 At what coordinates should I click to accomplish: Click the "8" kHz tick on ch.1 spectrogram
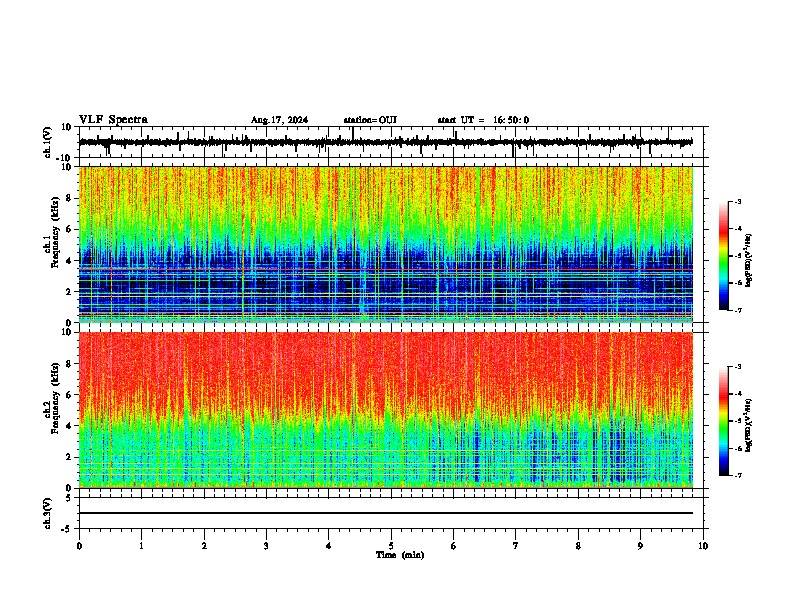coord(69,198)
